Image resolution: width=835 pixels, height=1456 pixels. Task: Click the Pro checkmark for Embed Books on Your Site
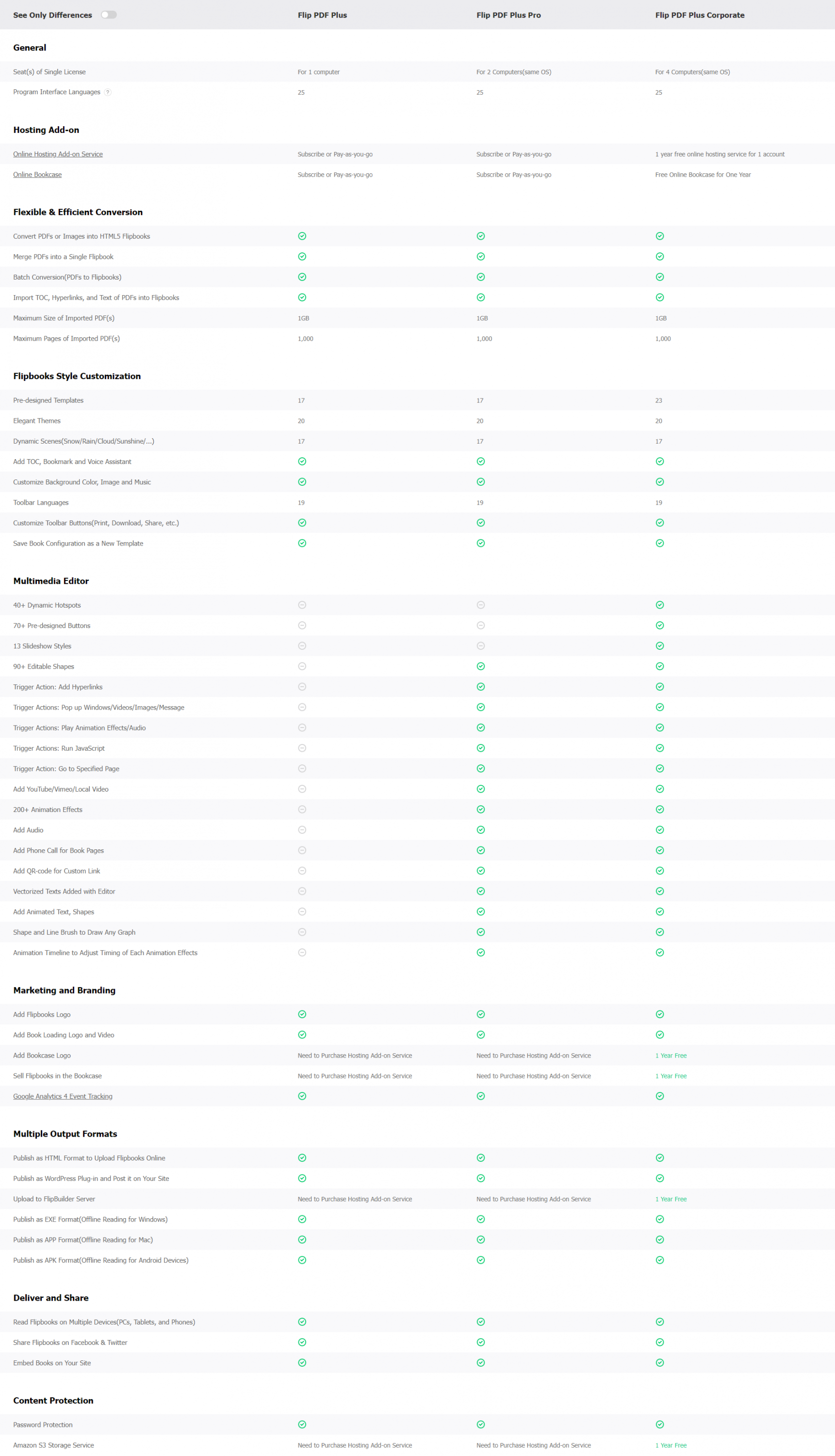pyautogui.click(x=481, y=1363)
